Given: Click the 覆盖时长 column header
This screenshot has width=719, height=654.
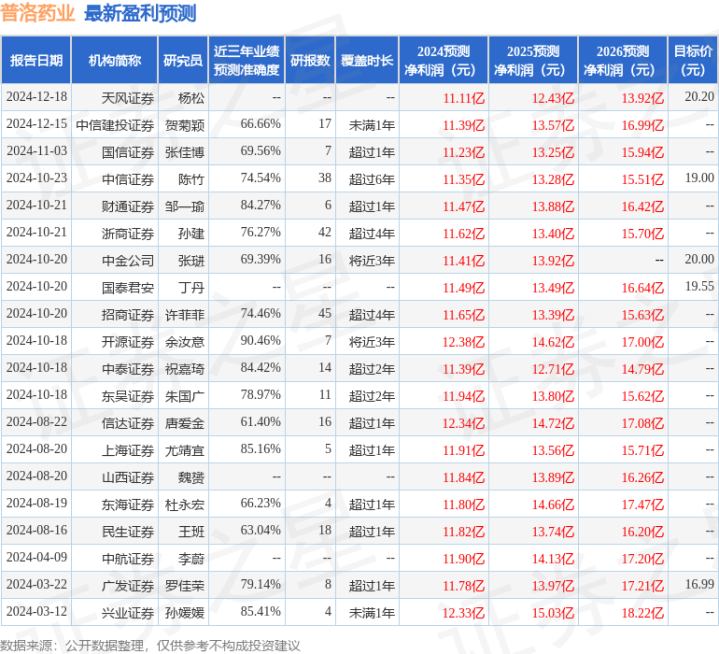Looking at the screenshot, I should point(367,61).
